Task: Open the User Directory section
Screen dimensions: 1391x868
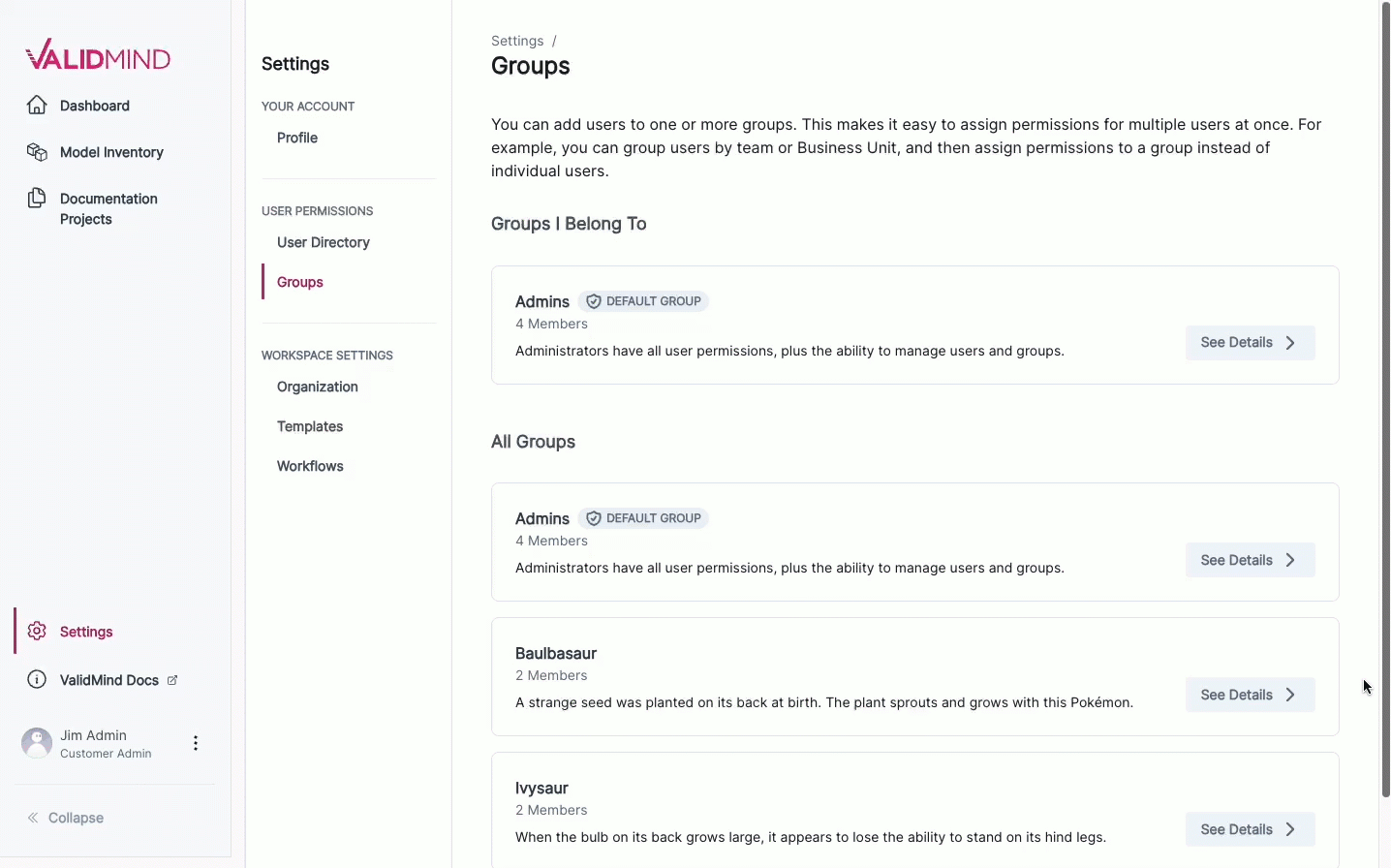Action: pyautogui.click(x=323, y=242)
